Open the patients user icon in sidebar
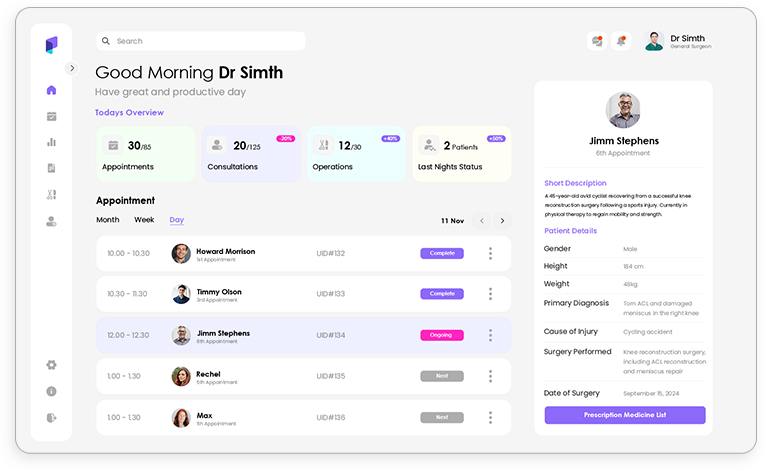This screenshot has height=471, width=766. [x=51, y=221]
